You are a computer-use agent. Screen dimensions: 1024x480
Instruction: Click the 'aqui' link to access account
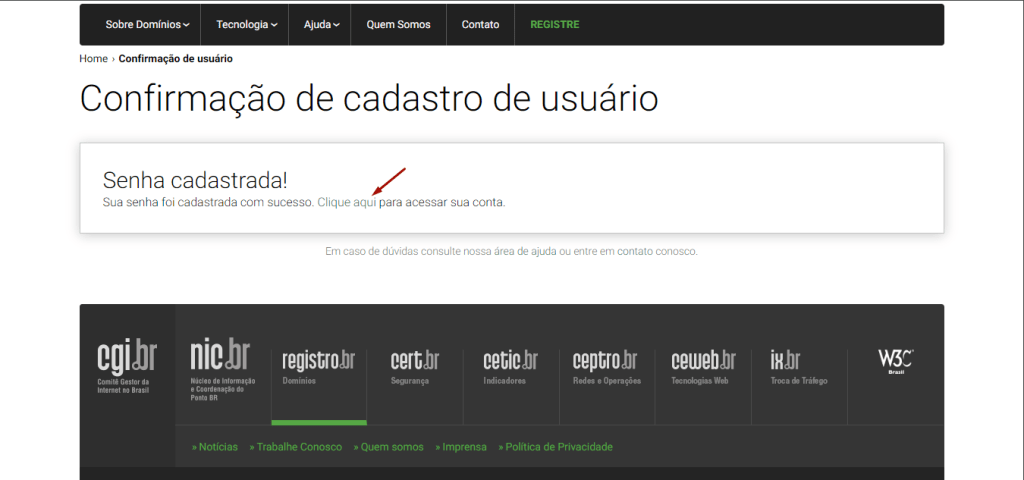pos(365,202)
